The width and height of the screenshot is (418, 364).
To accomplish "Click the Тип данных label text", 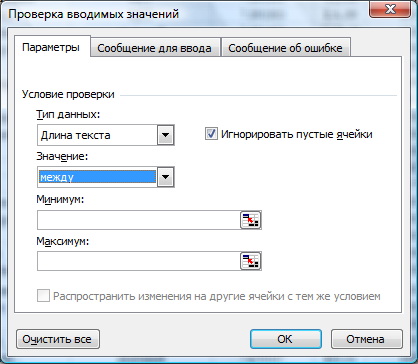I will [68, 115].
